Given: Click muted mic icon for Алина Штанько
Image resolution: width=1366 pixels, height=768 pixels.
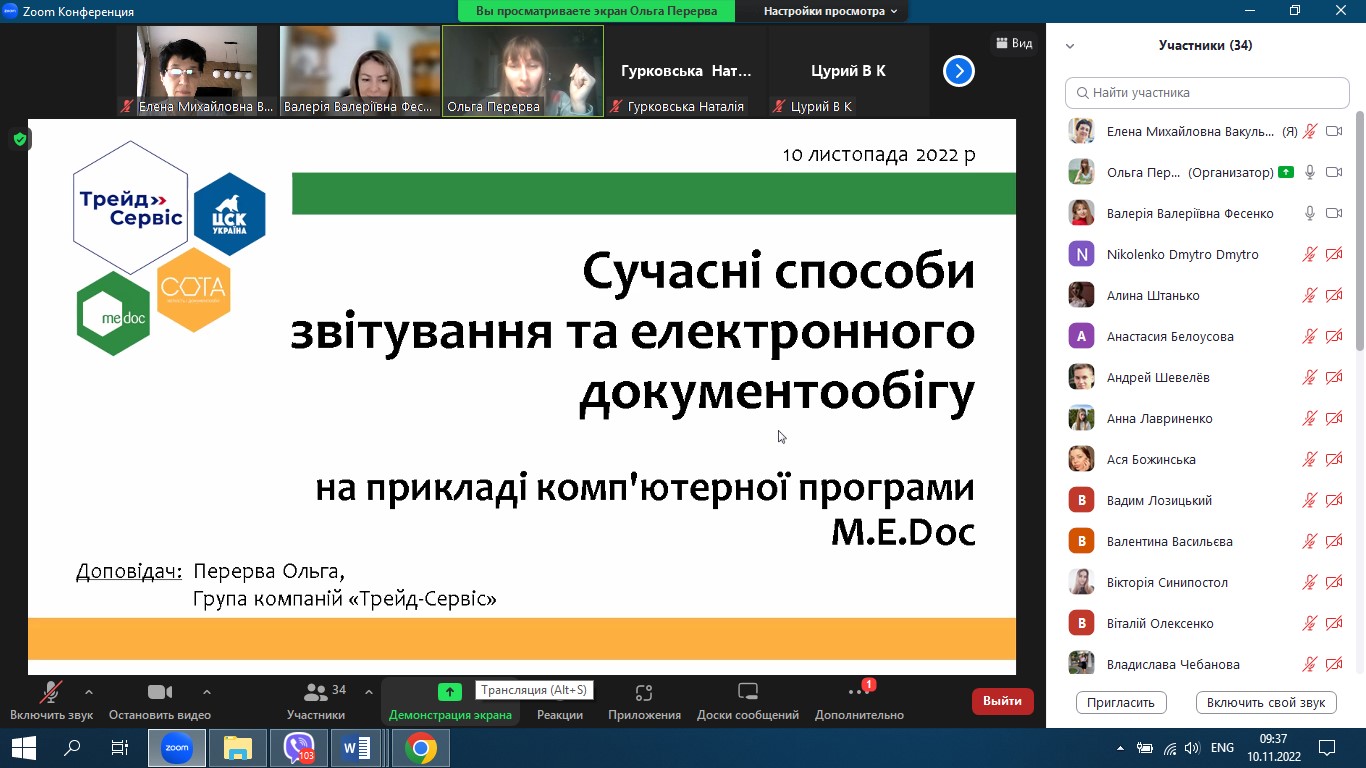Looking at the screenshot, I should pos(1310,295).
